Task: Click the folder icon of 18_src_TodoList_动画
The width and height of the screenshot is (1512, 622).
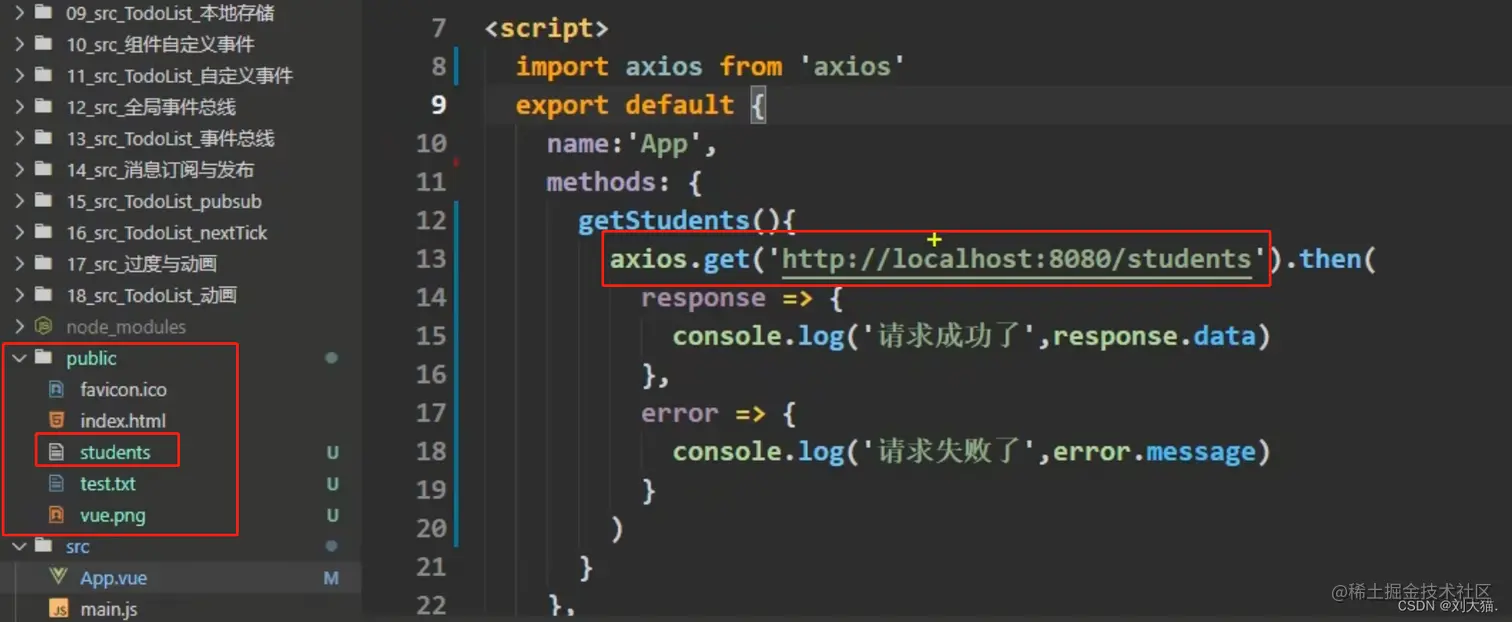Action: [43, 295]
